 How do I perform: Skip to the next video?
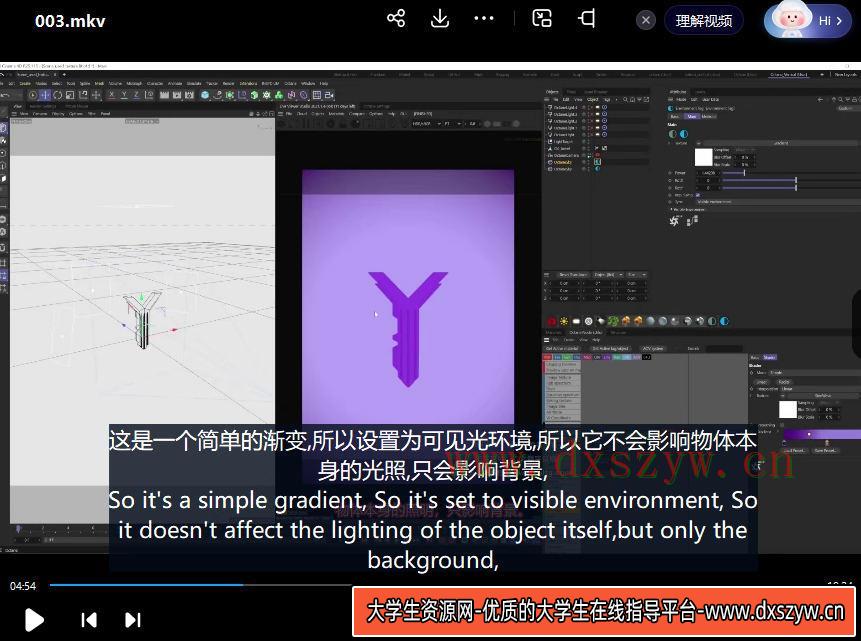[x=133, y=620]
